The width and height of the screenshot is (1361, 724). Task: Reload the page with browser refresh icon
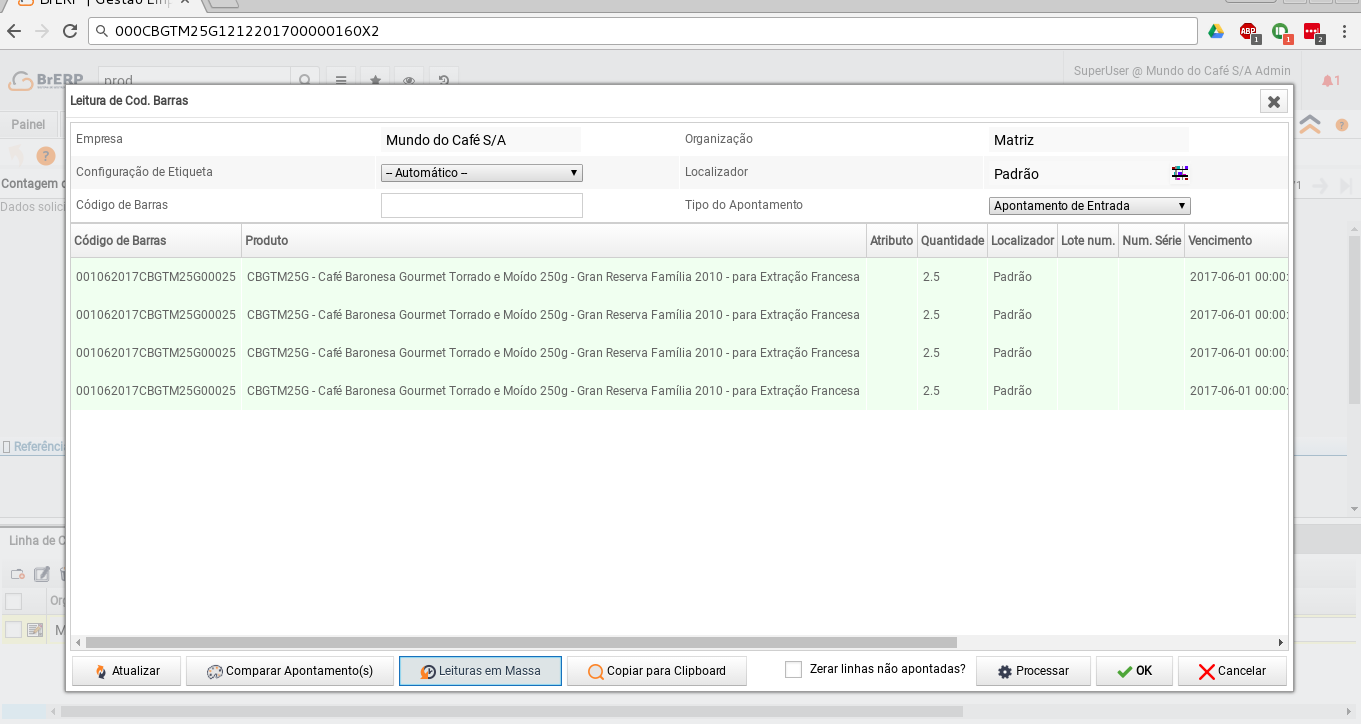click(x=70, y=31)
